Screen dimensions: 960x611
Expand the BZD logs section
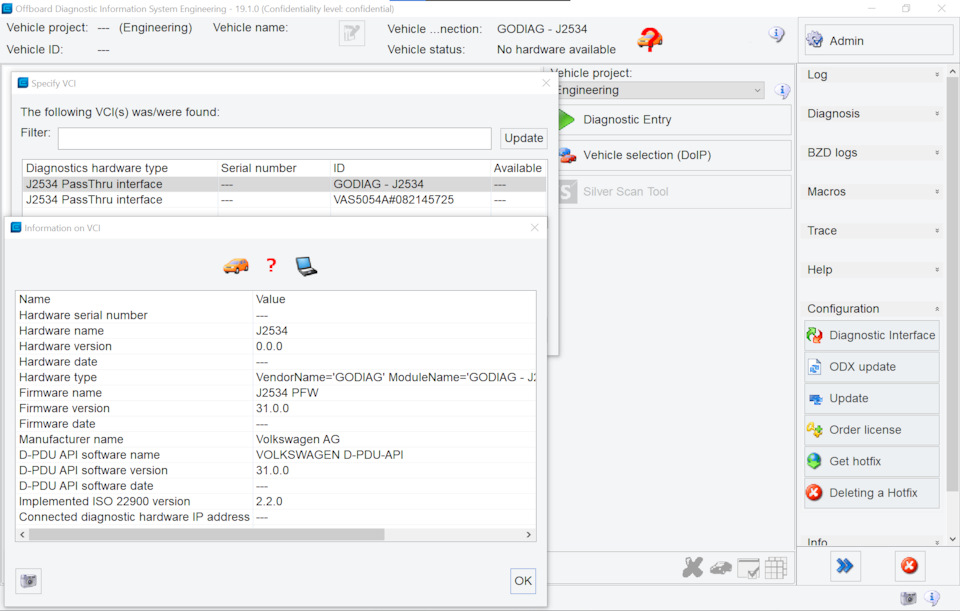click(936, 152)
